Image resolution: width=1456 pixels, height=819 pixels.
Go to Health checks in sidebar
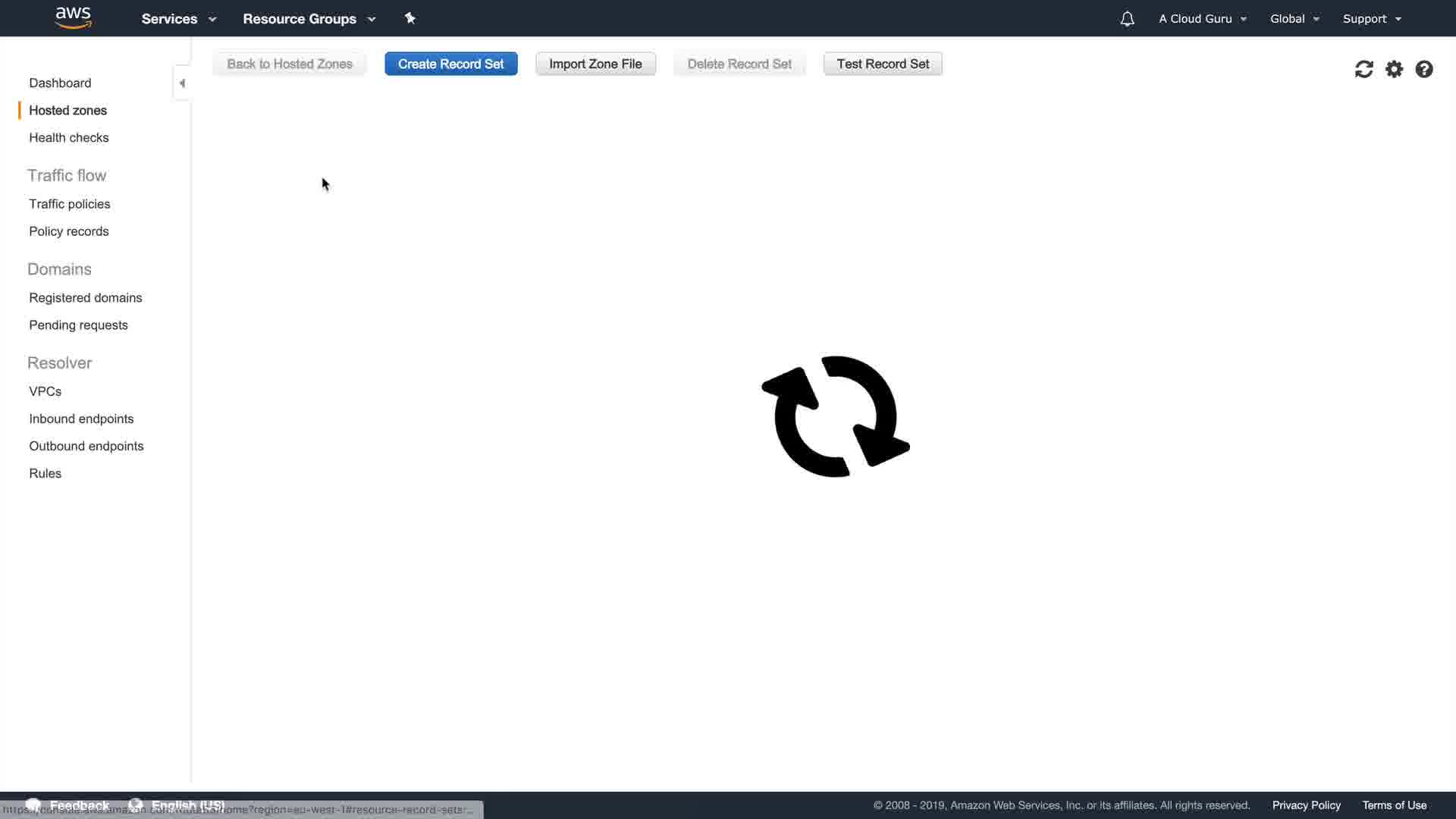[69, 137]
